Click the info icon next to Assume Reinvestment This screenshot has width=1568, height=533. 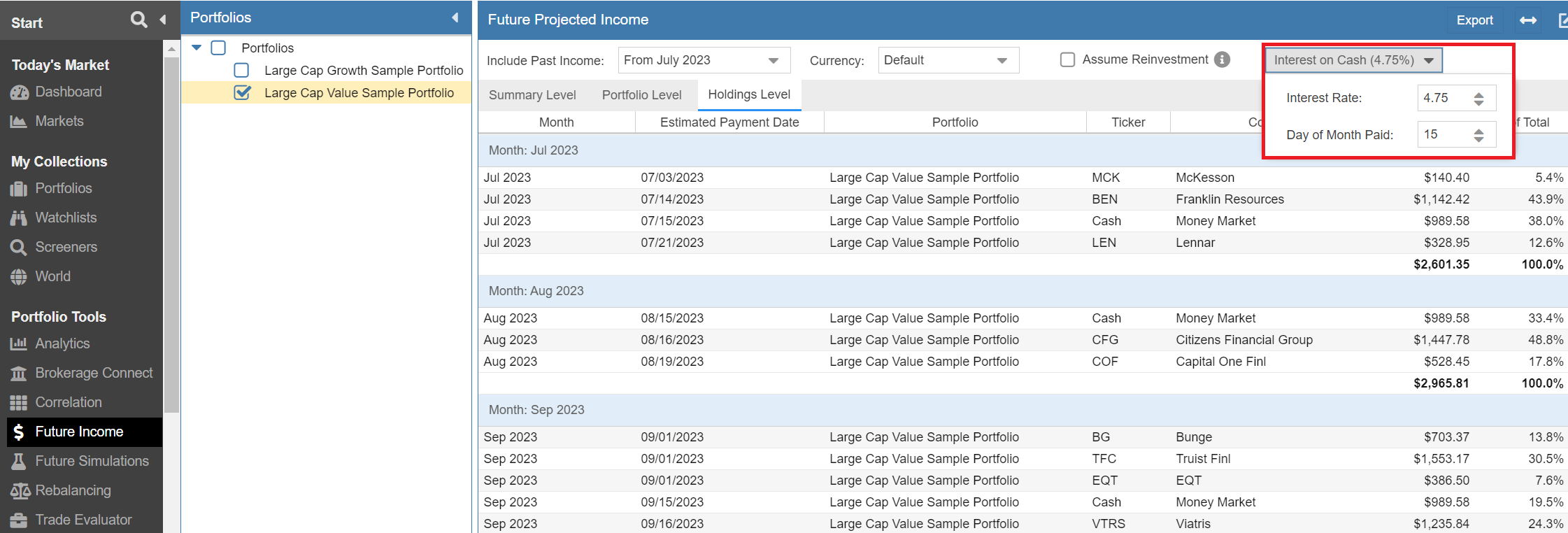1222,60
